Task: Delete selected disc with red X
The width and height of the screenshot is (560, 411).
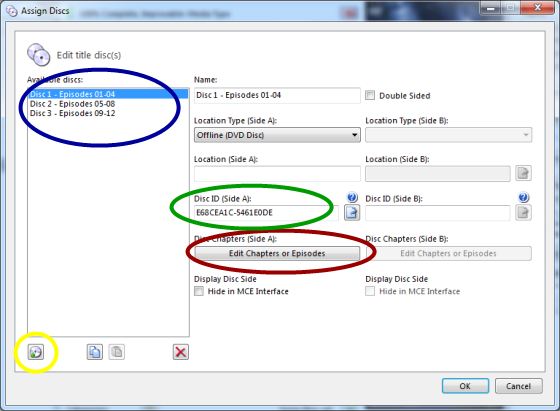Action: (181, 352)
